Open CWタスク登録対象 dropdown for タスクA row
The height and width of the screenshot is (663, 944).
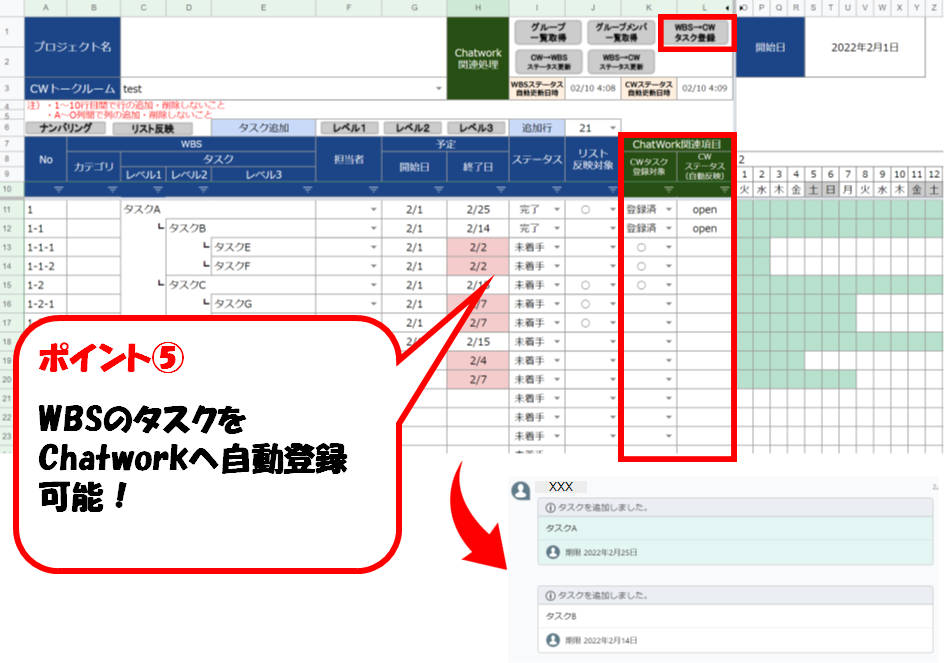coord(668,210)
